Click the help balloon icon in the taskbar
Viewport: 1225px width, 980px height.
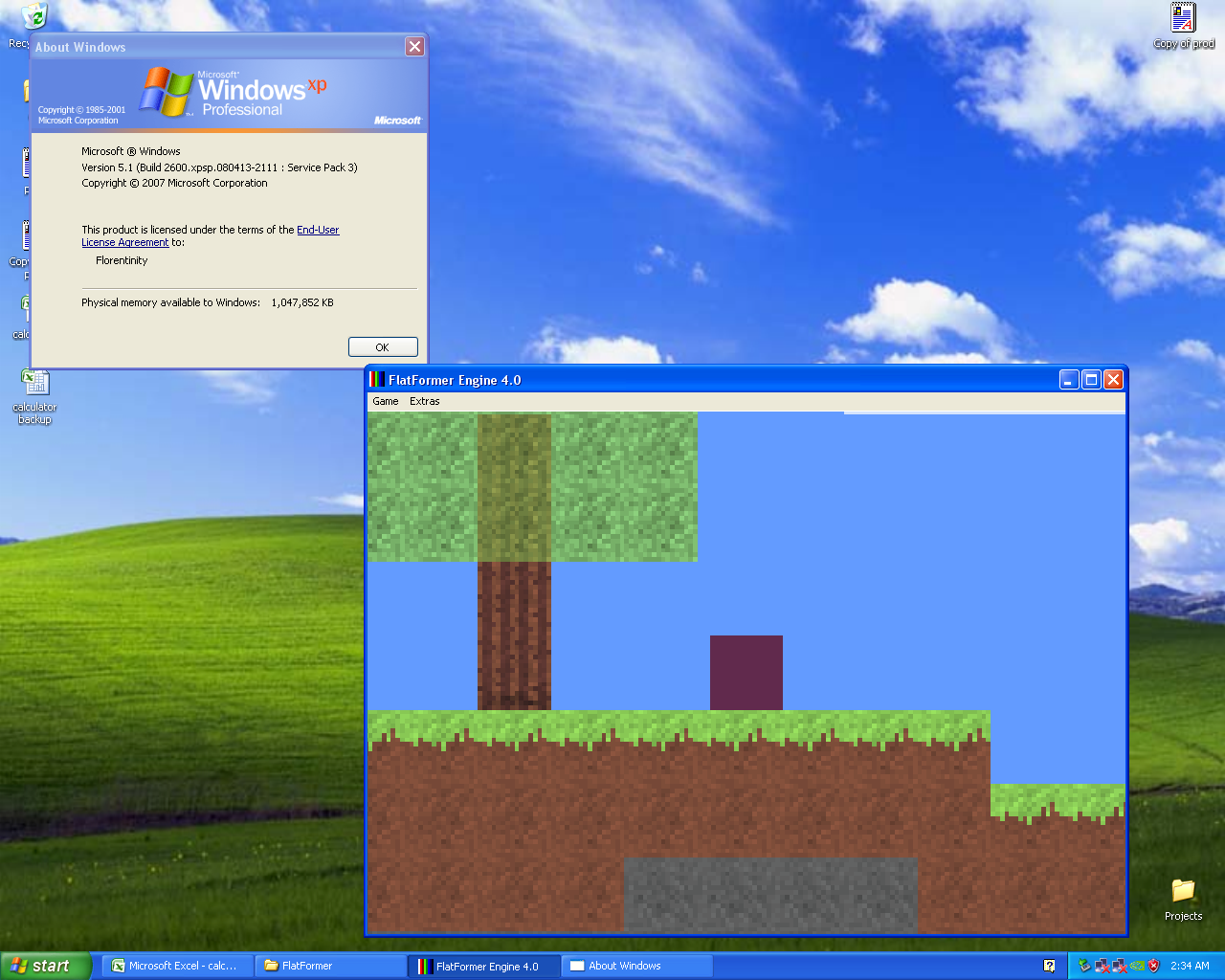(x=1049, y=966)
